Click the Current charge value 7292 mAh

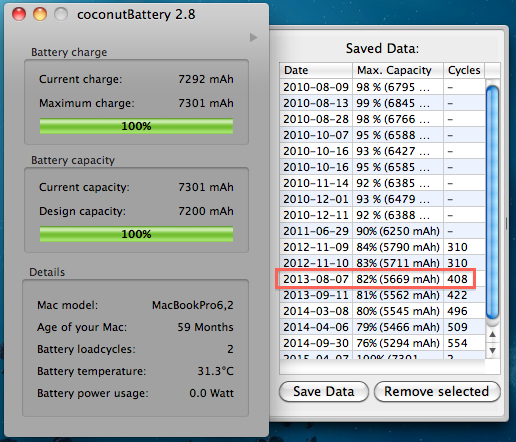pyautogui.click(x=206, y=79)
